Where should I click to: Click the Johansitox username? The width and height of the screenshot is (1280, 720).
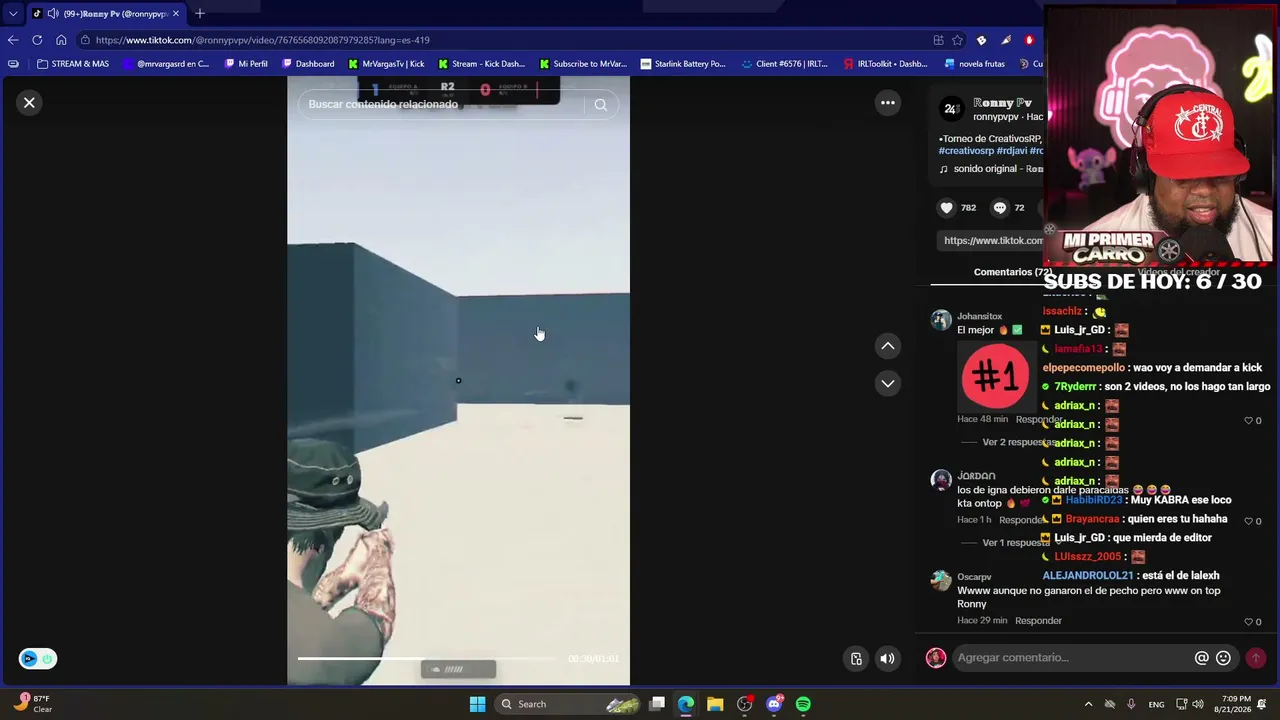pyautogui.click(x=979, y=316)
